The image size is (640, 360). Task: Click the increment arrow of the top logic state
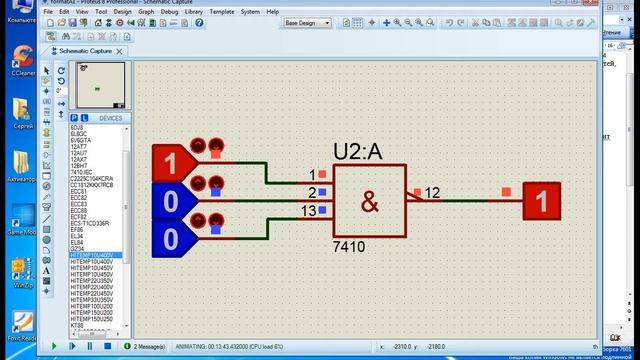tap(198, 145)
